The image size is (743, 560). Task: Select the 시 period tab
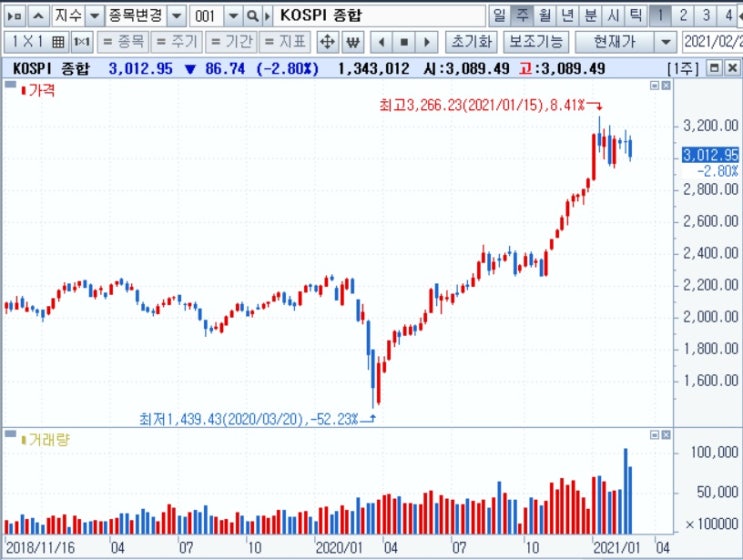coord(613,16)
